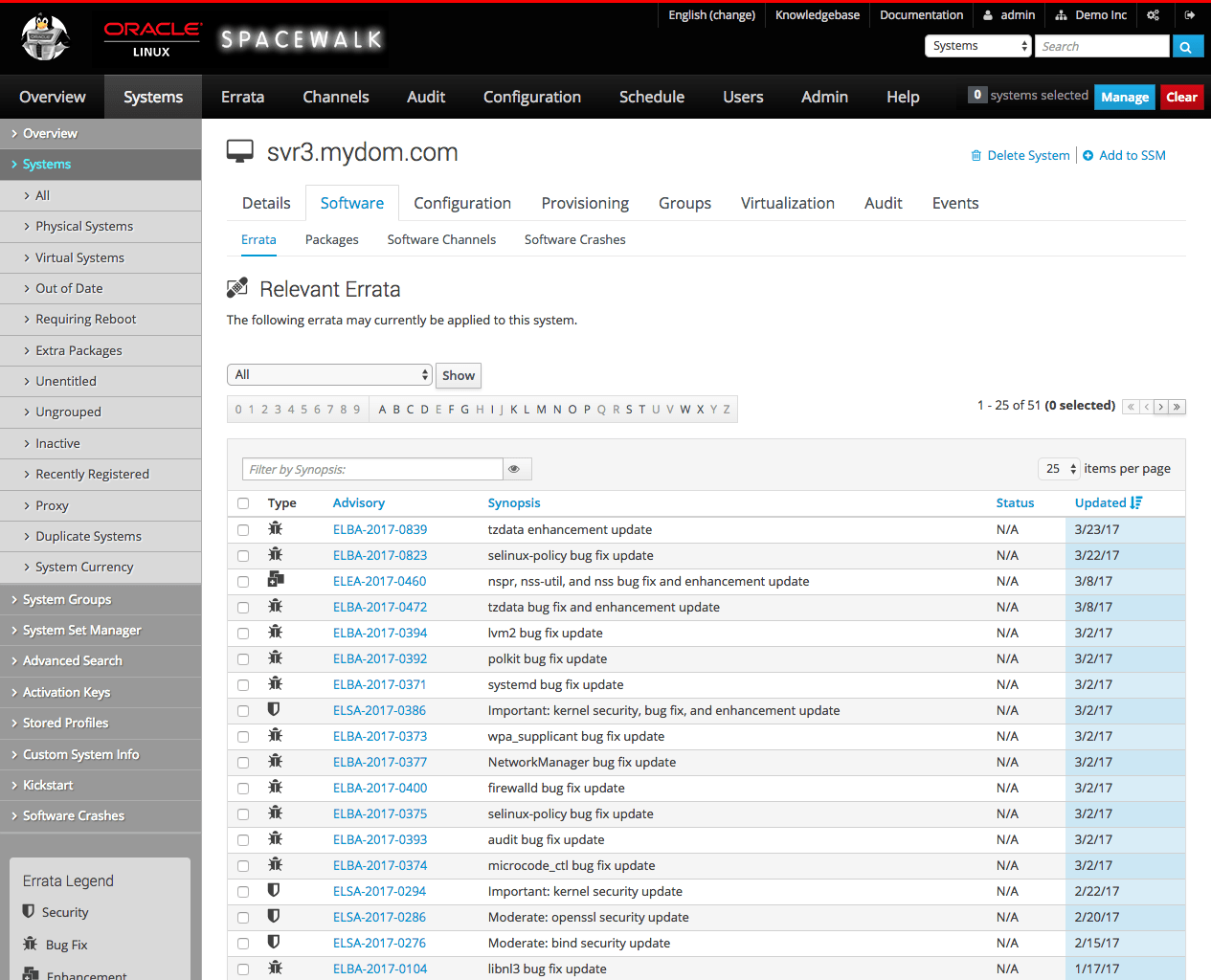Click the Relevant Errata bandage icon
Viewport: 1211px width, 980px height.
(x=237, y=287)
